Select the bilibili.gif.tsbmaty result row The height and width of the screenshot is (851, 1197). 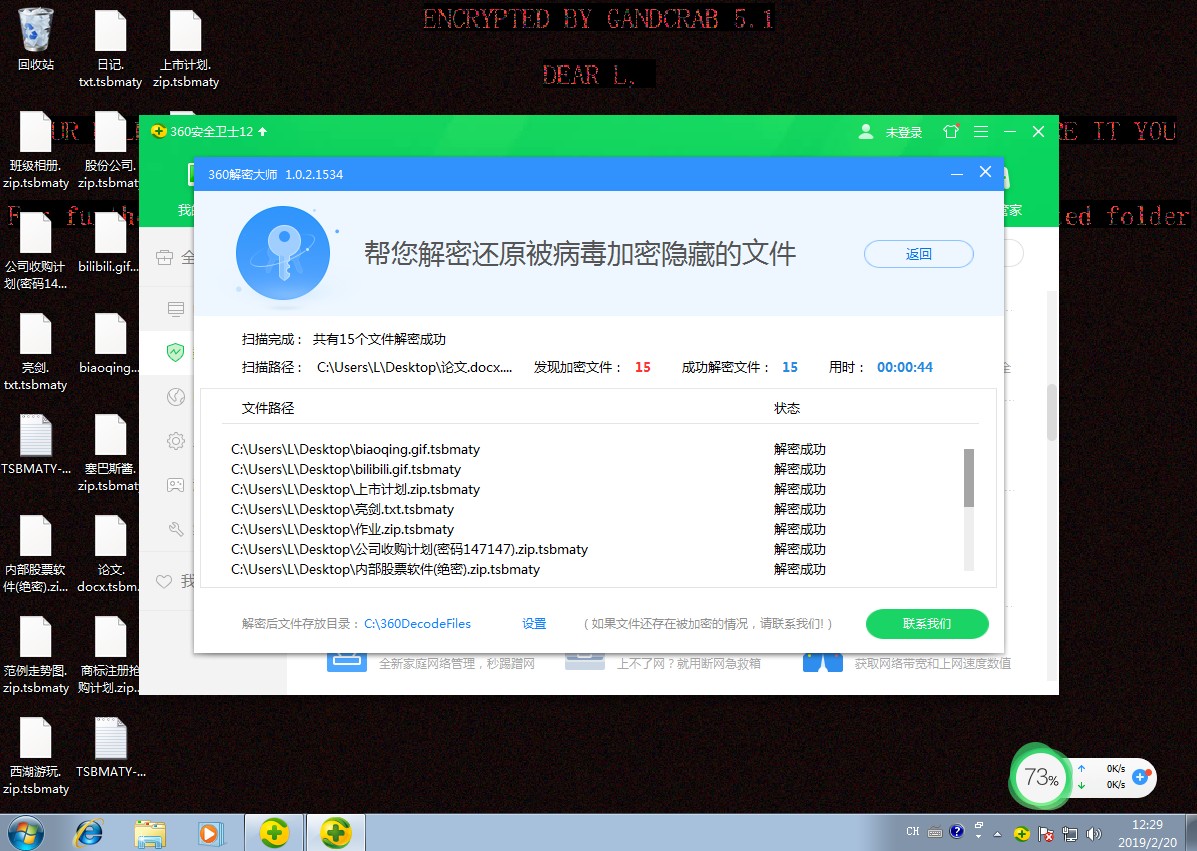click(x=527, y=469)
